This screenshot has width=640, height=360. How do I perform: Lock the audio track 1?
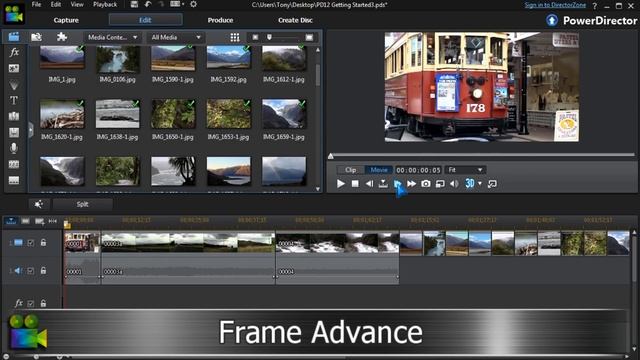point(43,270)
